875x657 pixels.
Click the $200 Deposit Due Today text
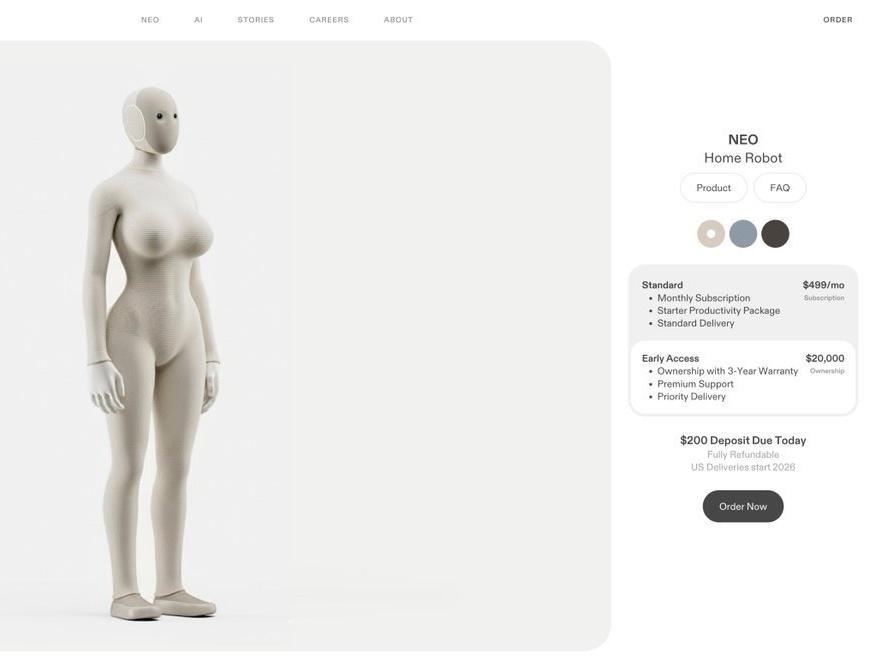pyautogui.click(x=743, y=440)
